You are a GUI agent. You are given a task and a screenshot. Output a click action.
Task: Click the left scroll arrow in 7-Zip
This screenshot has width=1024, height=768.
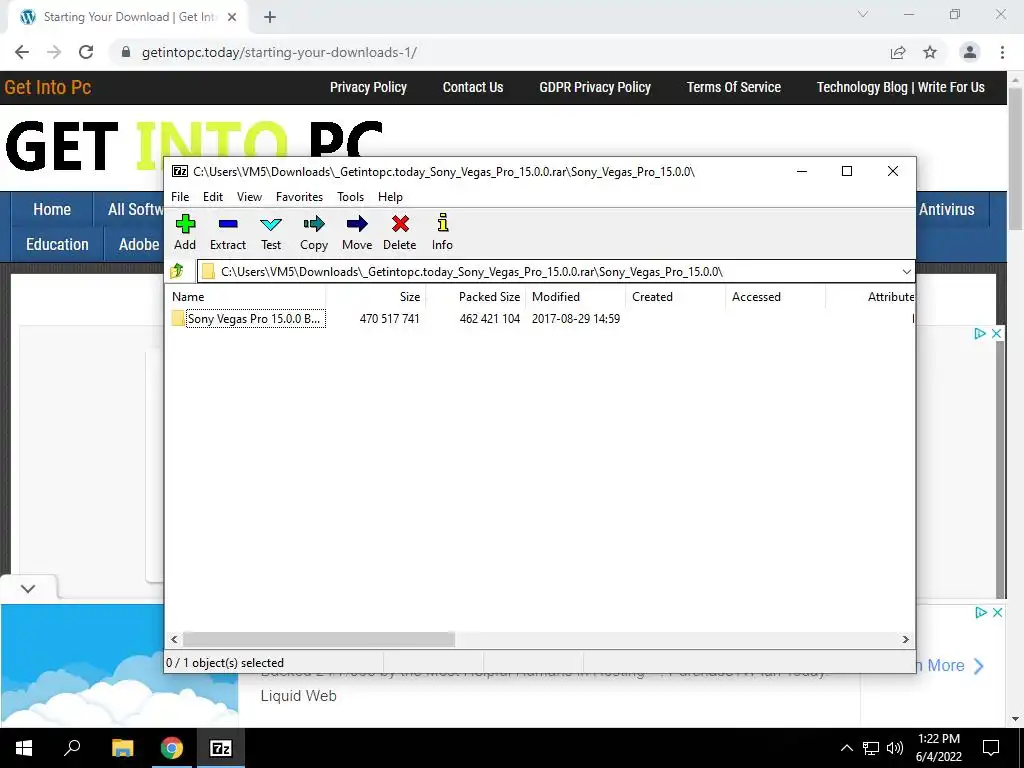(x=174, y=639)
